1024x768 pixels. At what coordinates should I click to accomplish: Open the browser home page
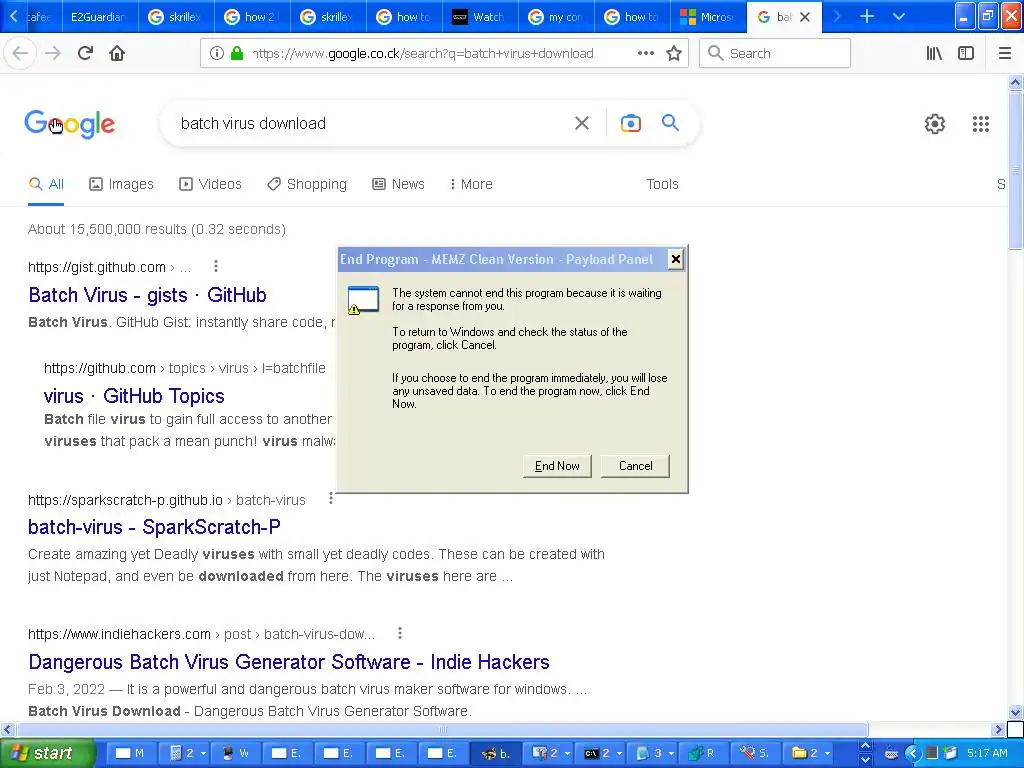pos(117,53)
